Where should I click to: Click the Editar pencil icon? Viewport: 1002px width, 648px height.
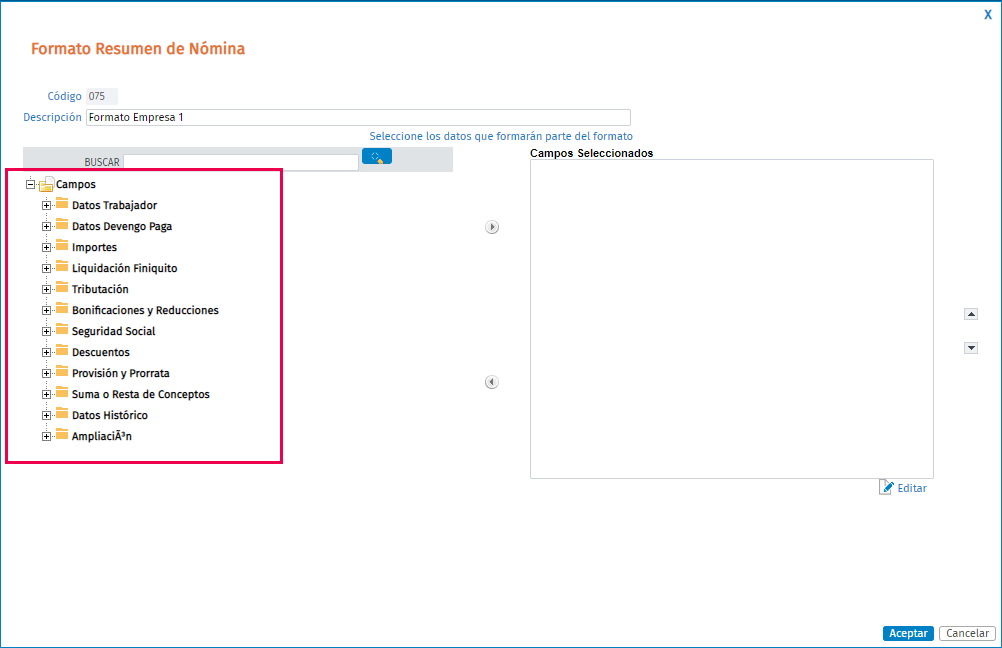886,487
